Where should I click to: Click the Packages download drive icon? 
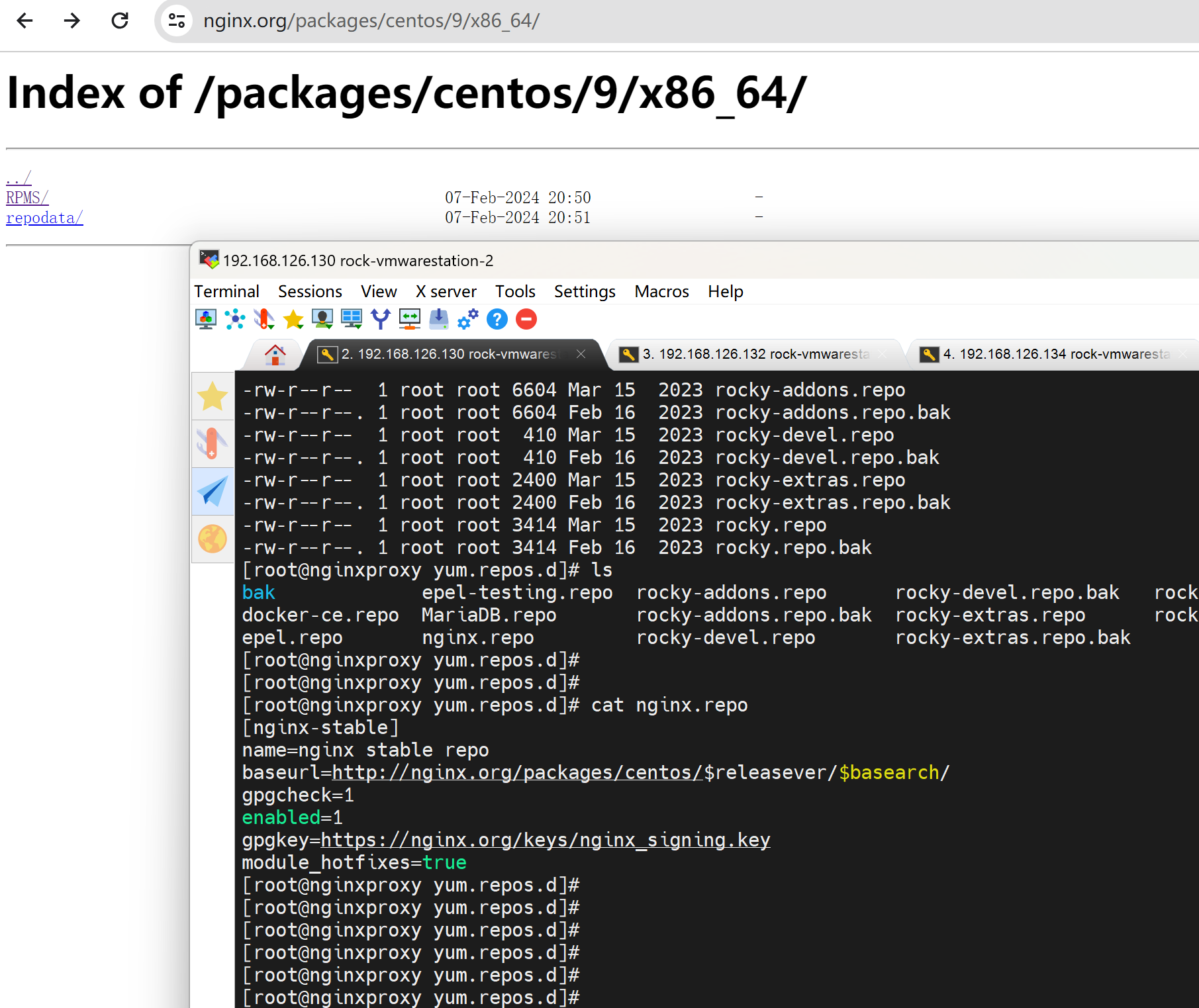pos(438,320)
